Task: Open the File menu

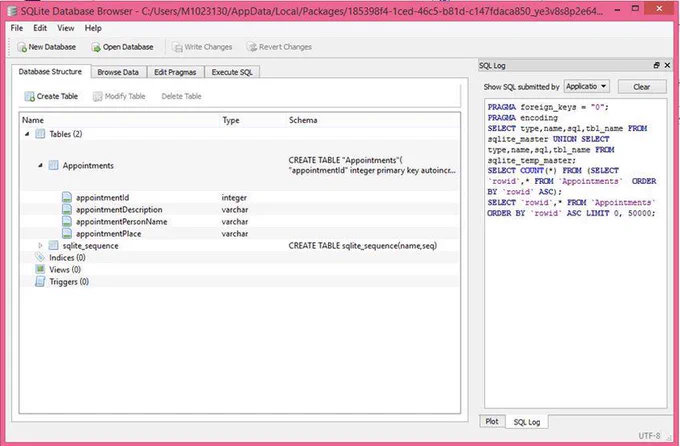Action: coord(17,28)
